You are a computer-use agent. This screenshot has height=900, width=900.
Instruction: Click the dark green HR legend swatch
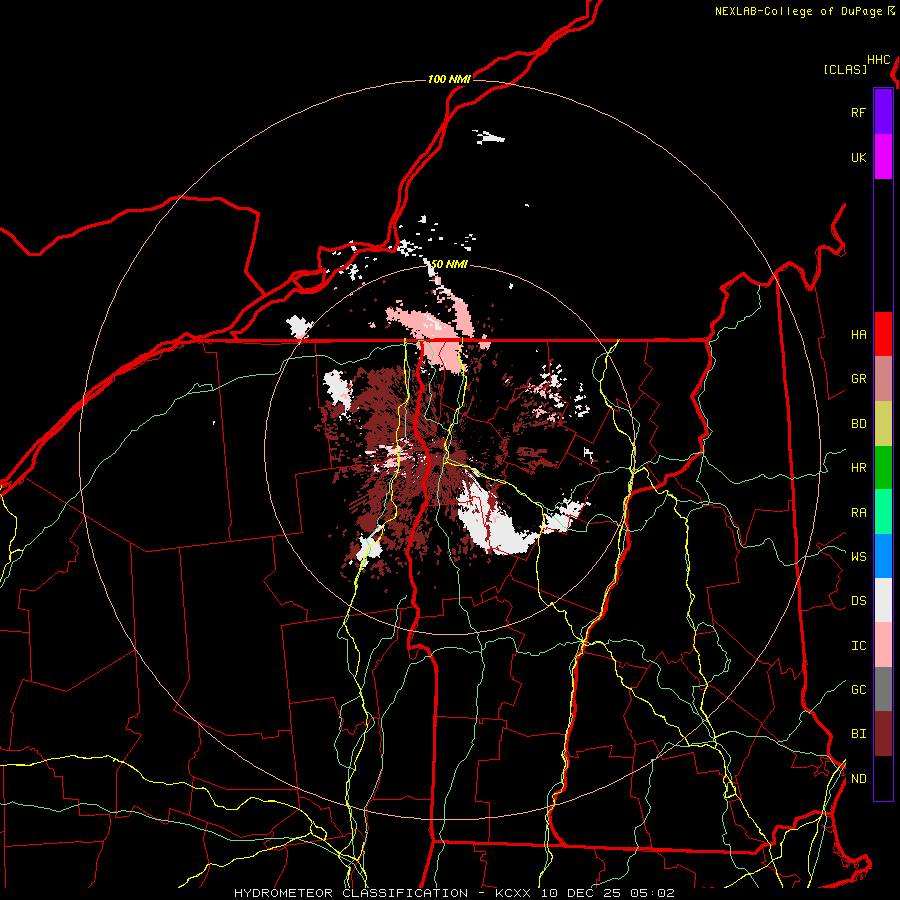pos(883,468)
